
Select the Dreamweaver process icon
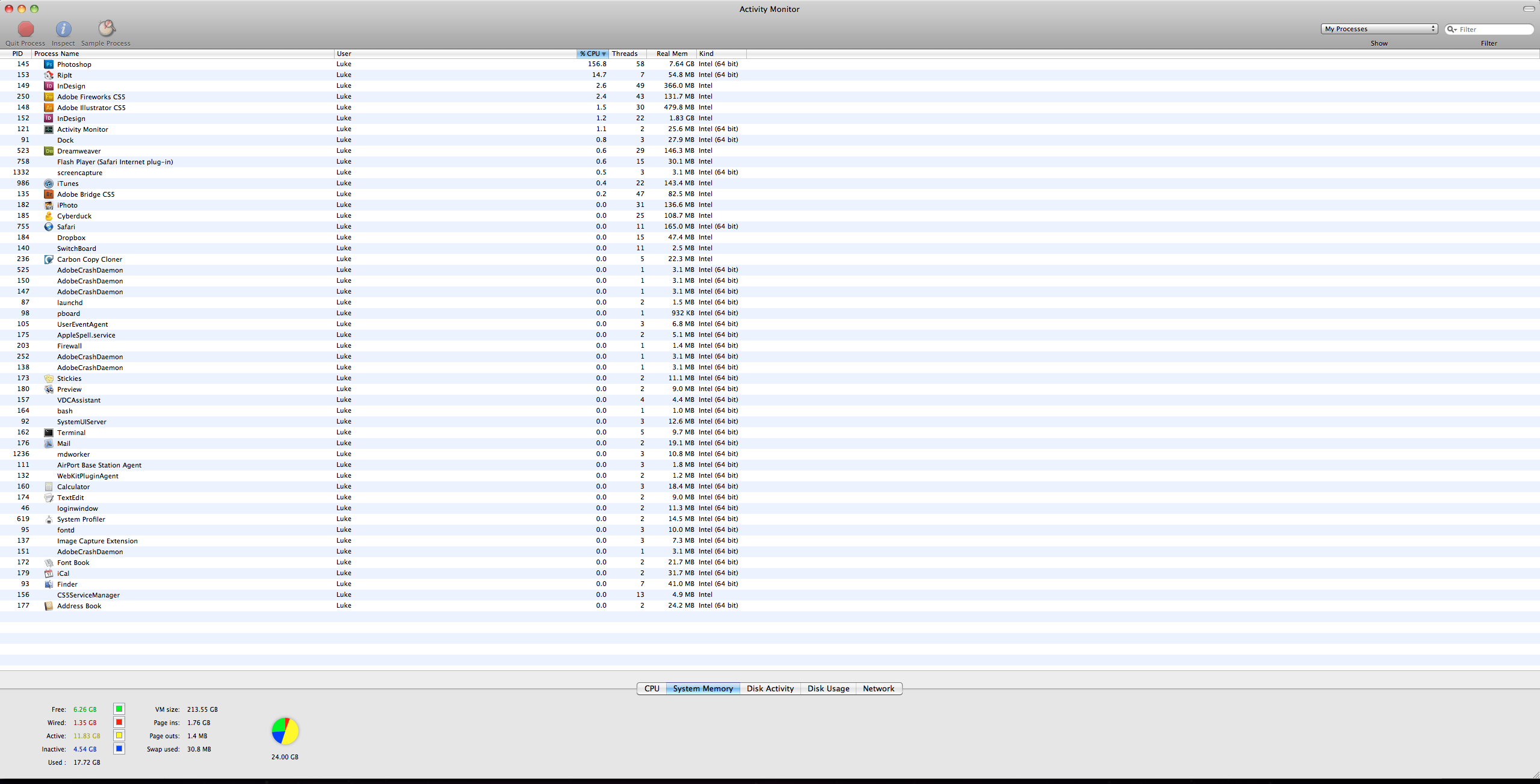click(49, 151)
